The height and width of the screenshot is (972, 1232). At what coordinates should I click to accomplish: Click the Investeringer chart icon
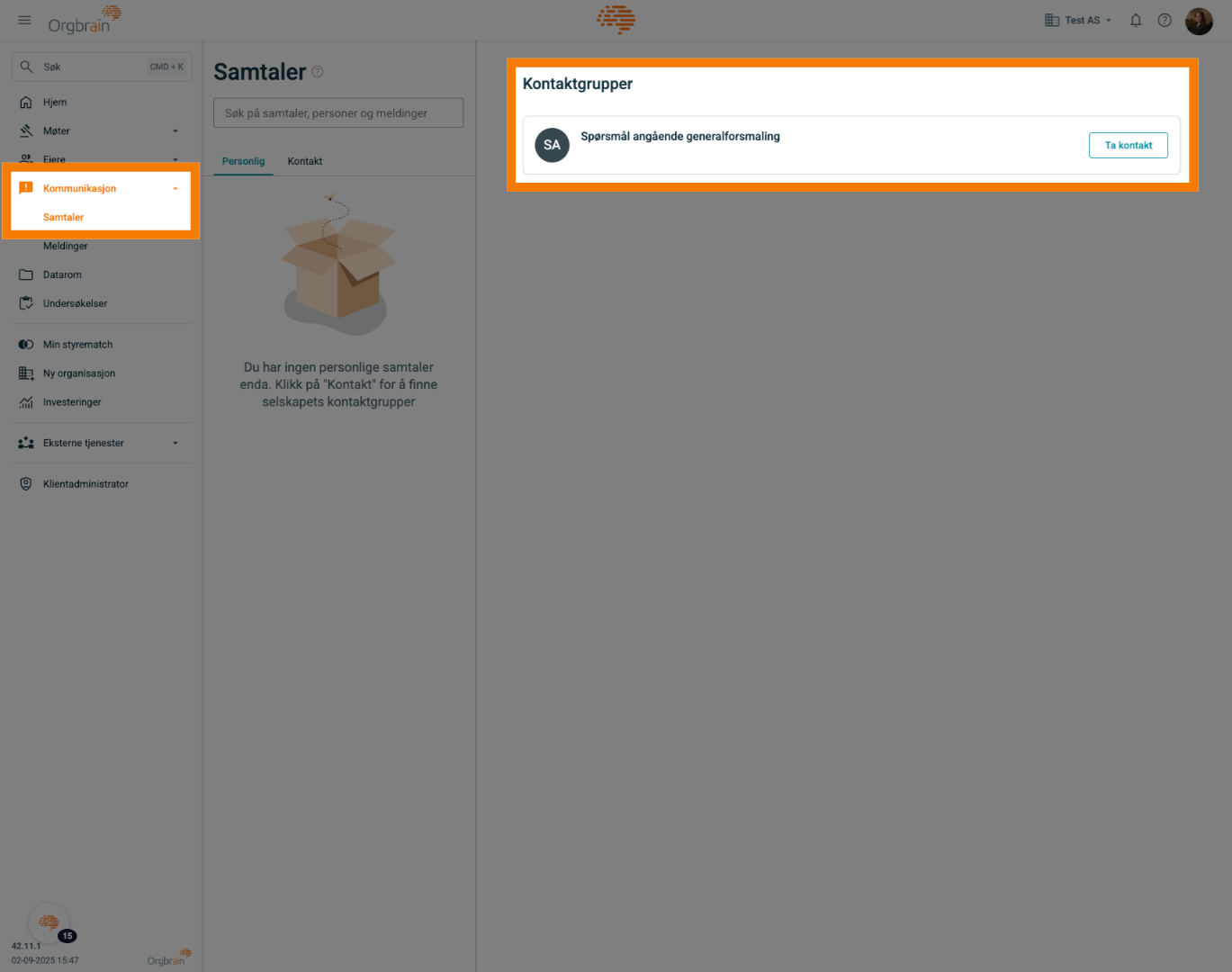tap(26, 402)
